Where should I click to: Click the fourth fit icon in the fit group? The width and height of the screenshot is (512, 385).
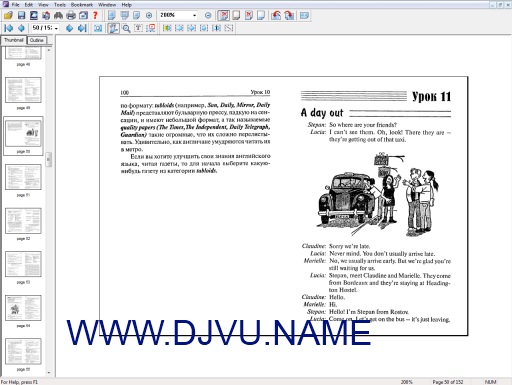(x=204, y=28)
